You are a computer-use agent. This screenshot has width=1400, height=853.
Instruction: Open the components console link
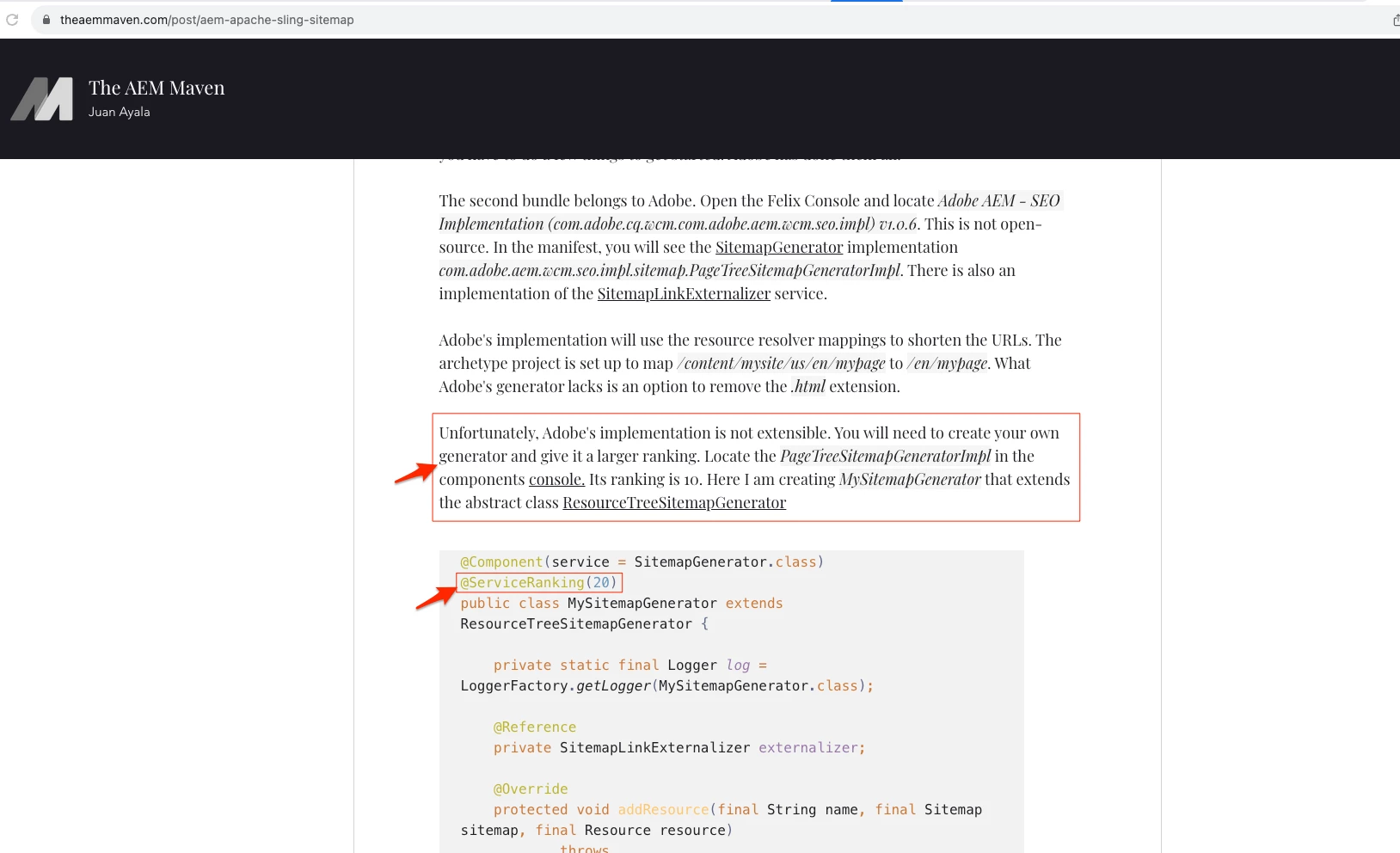point(556,480)
